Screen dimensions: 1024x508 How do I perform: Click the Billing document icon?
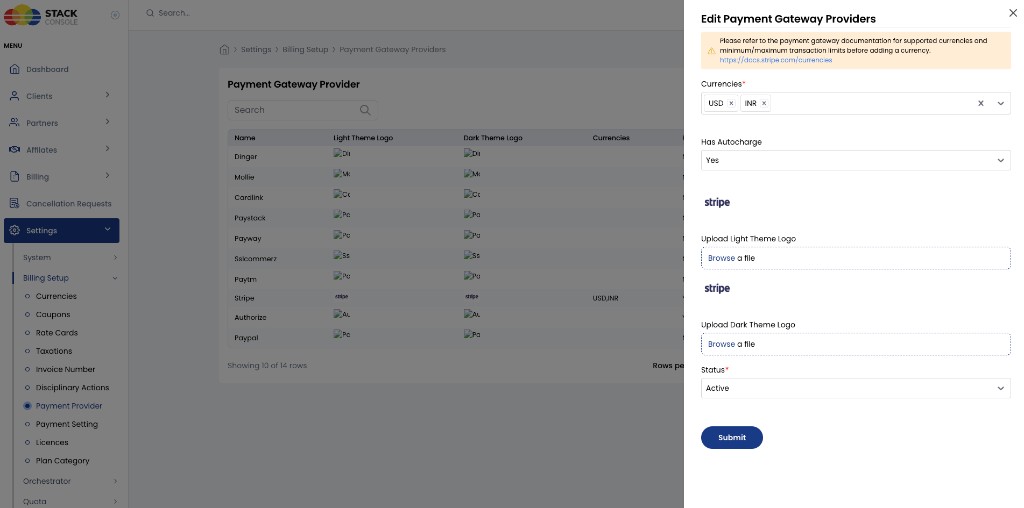14,176
